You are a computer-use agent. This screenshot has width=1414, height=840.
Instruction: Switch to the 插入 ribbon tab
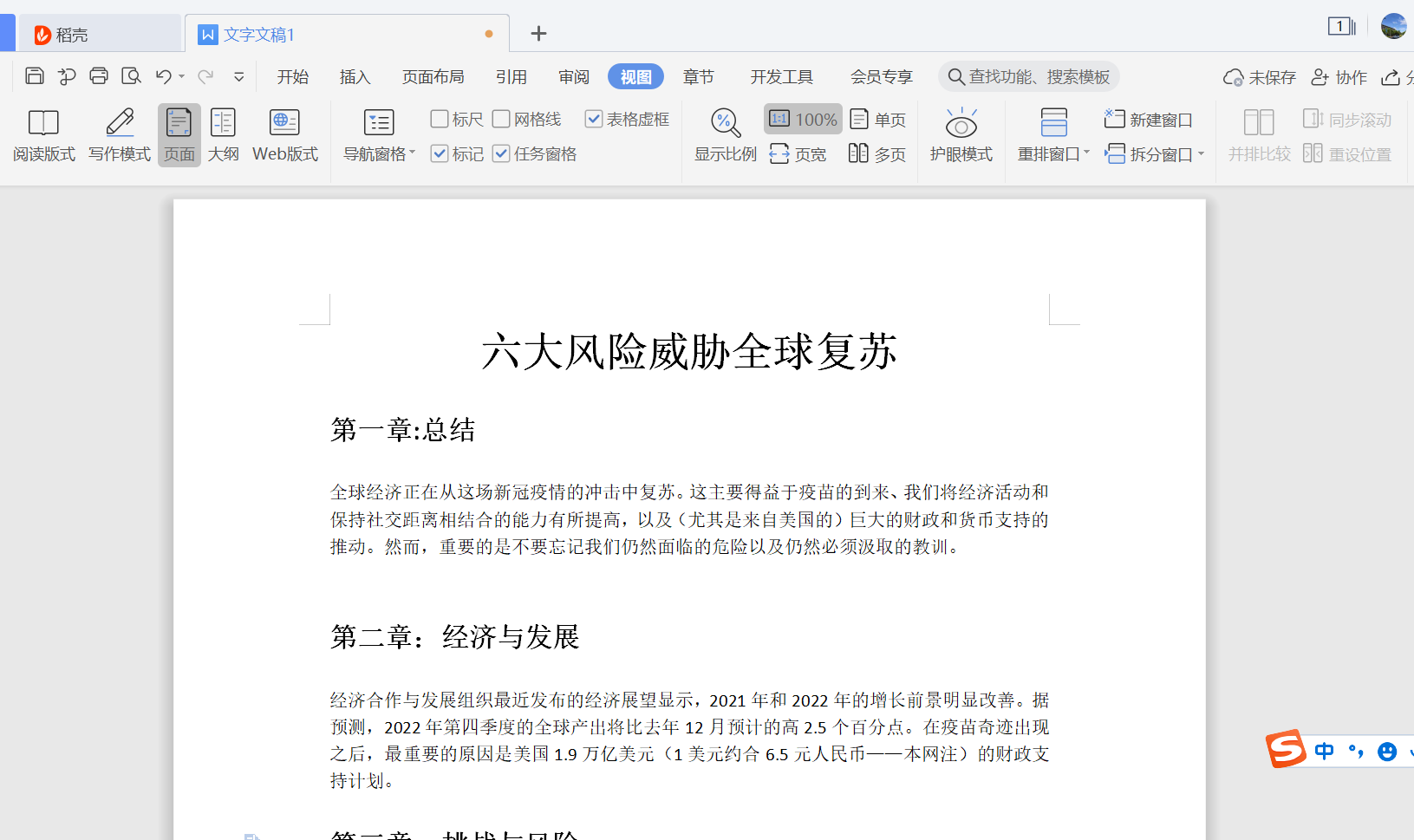pyautogui.click(x=355, y=76)
